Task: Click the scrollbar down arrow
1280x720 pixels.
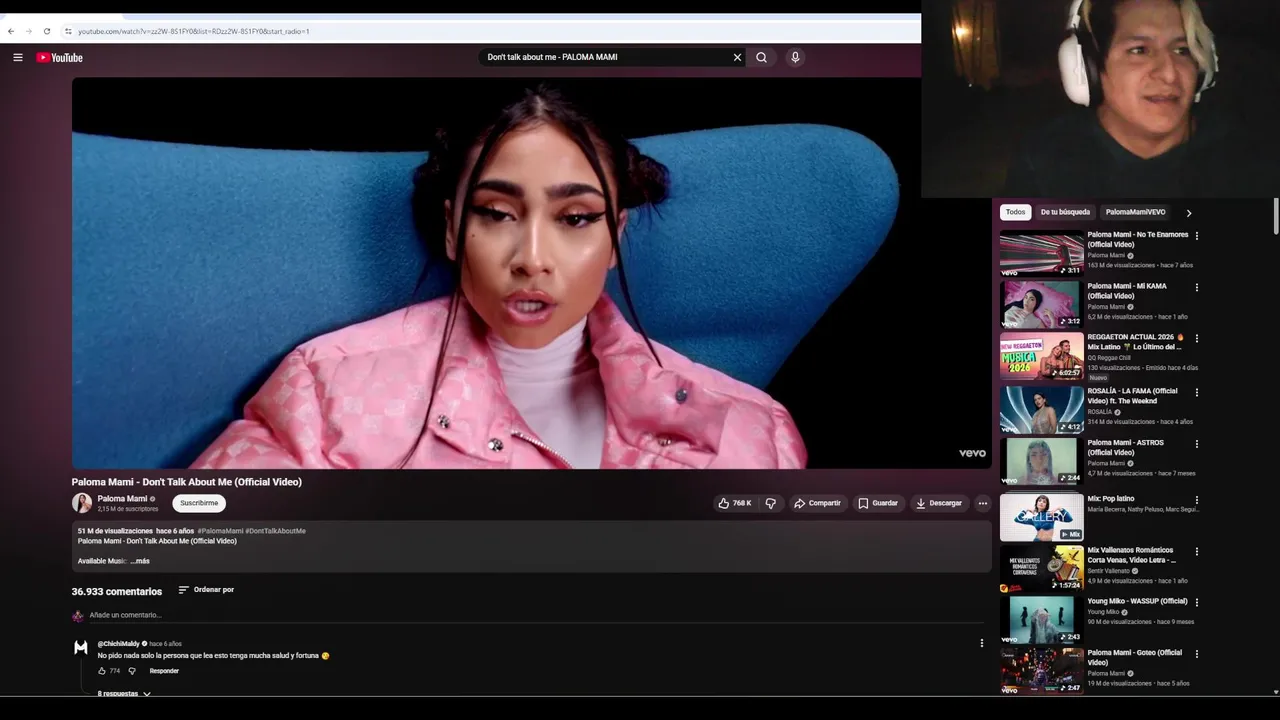Action: tap(1275, 691)
